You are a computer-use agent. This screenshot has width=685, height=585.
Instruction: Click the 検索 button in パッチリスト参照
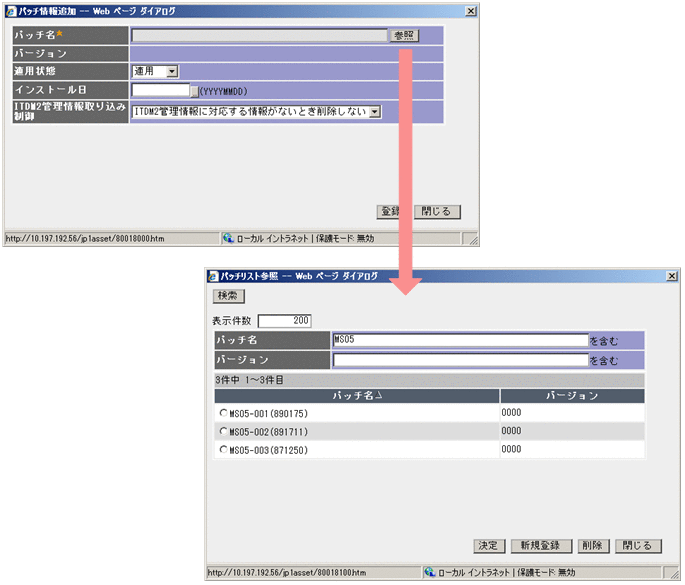click(x=228, y=296)
